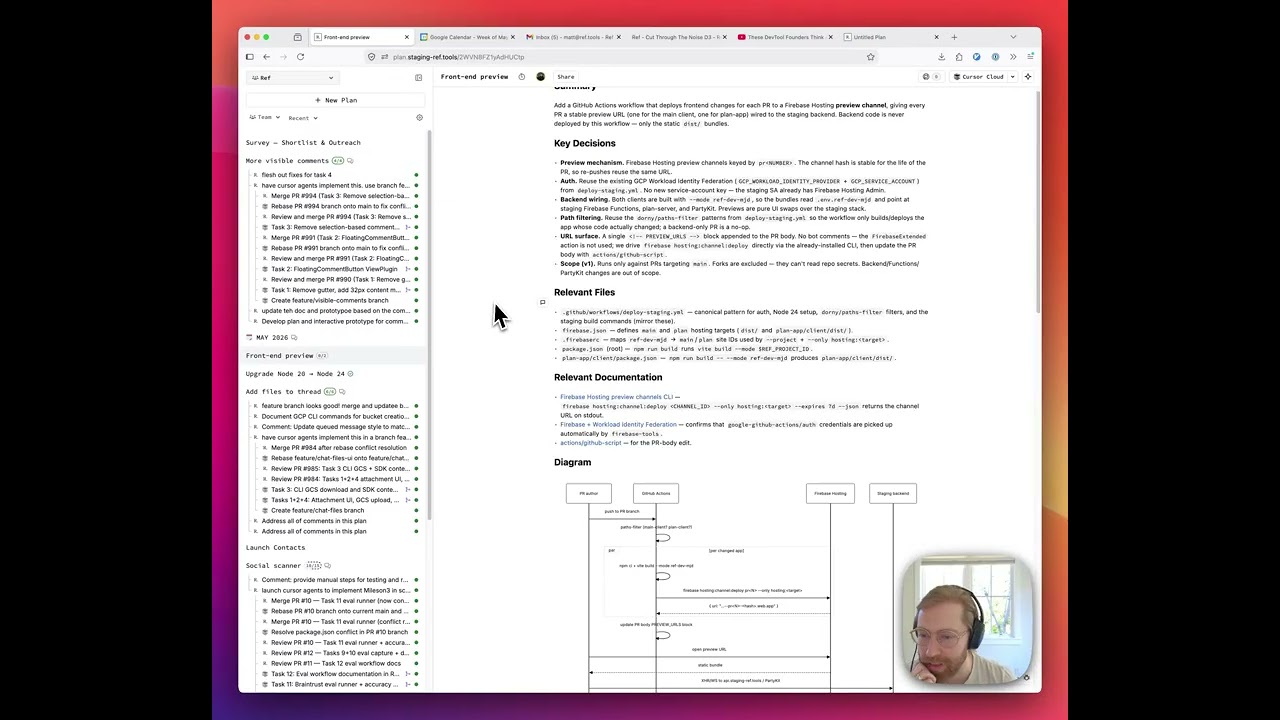Open Firebase + Workload Identity Federation link
Viewport: 1280px width, 720px height.
(618, 425)
